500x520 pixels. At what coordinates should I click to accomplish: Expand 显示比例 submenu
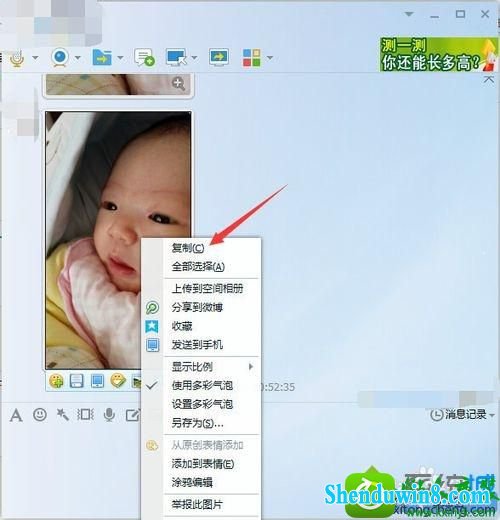(212, 367)
